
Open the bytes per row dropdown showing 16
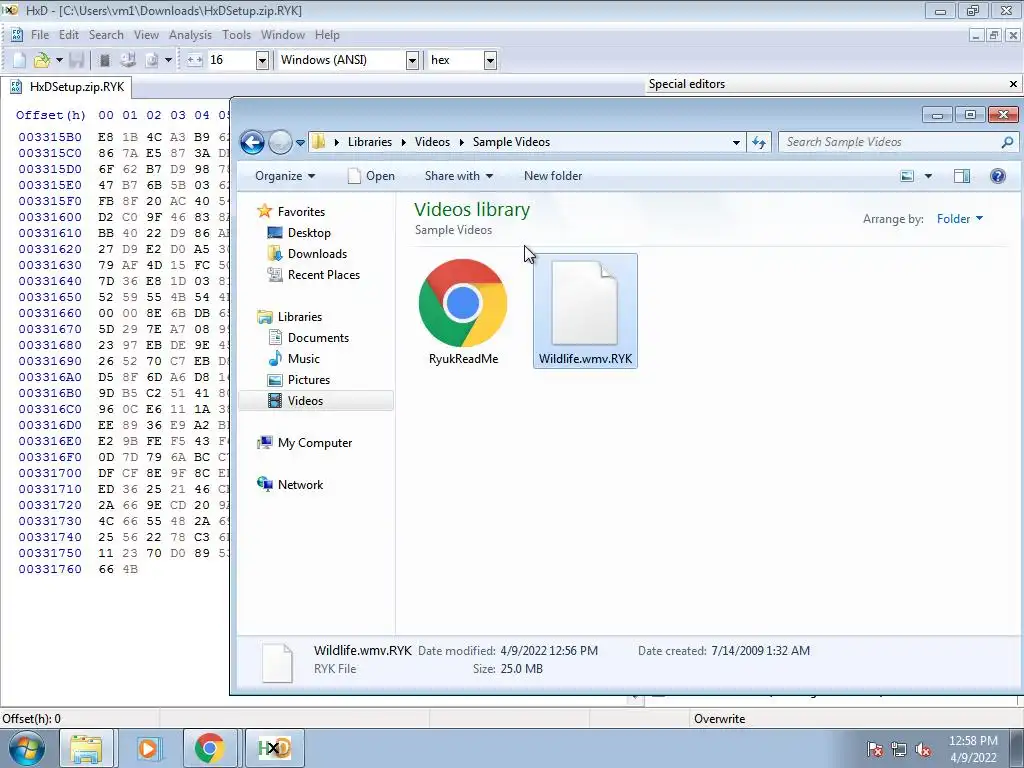tap(262, 61)
